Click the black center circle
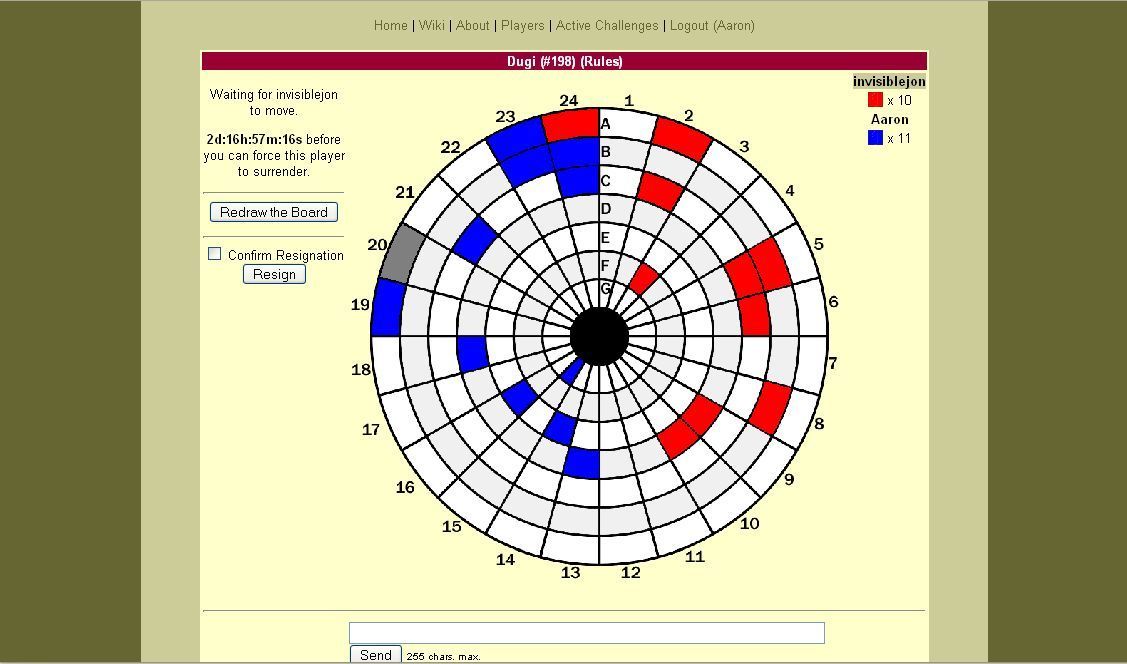The height and width of the screenshot is (664, 1127). coord(599,336)
